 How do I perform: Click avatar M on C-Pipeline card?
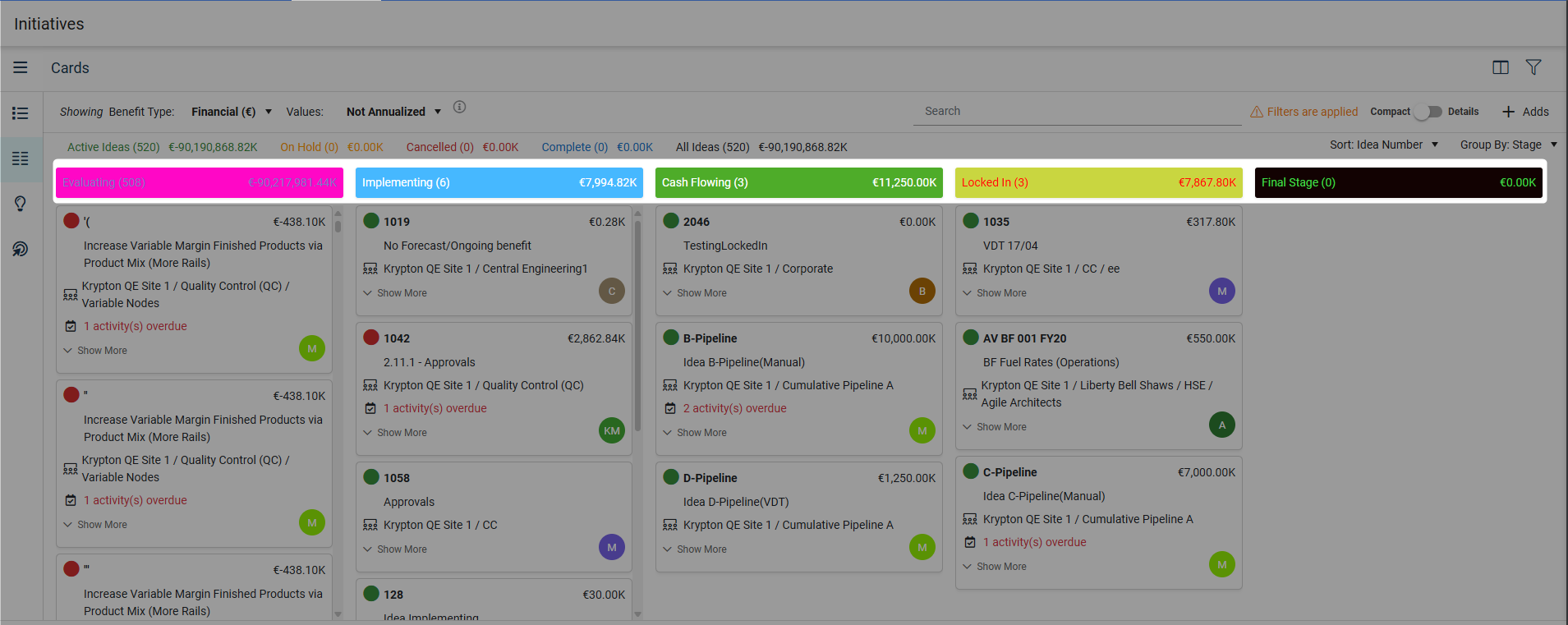tap(1222, 564)
